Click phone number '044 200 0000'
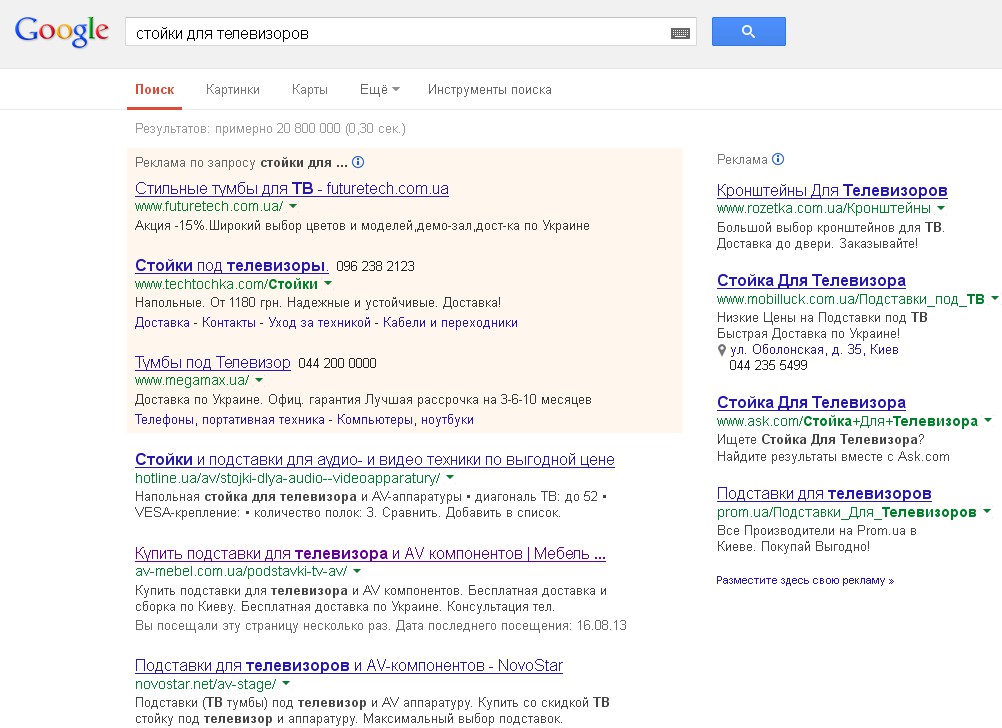This screenshot has width=1002, height=728. (x=337, y=364)
